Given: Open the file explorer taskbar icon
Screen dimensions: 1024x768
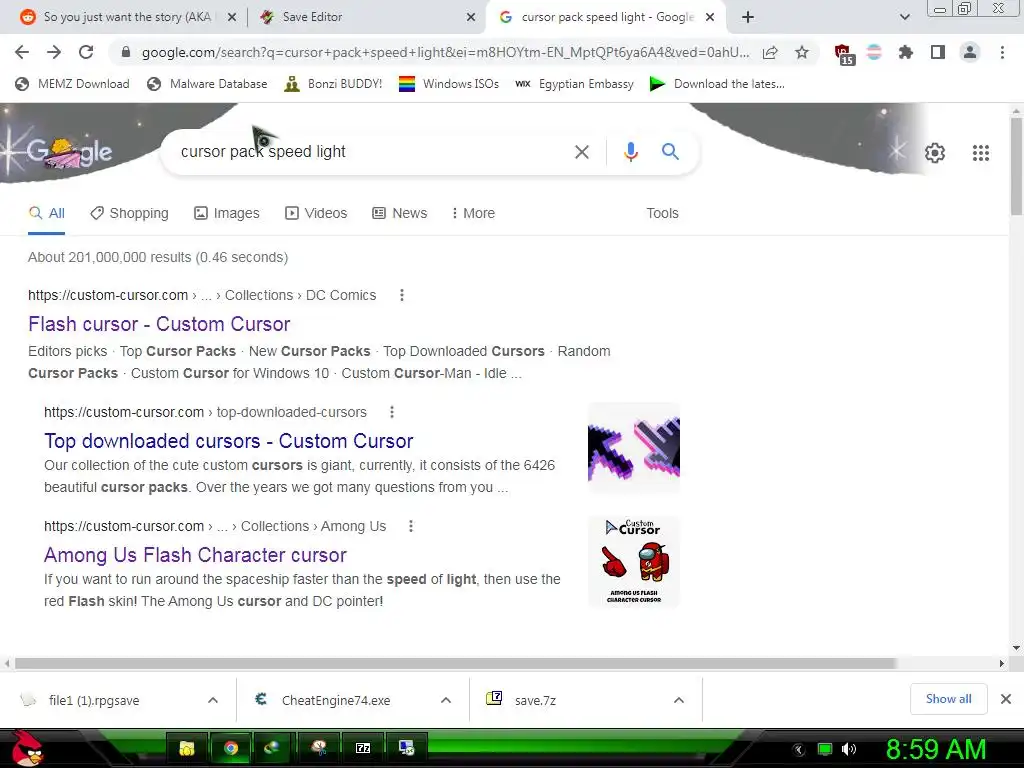Looking at the screenshot, I should coord(187,748).
